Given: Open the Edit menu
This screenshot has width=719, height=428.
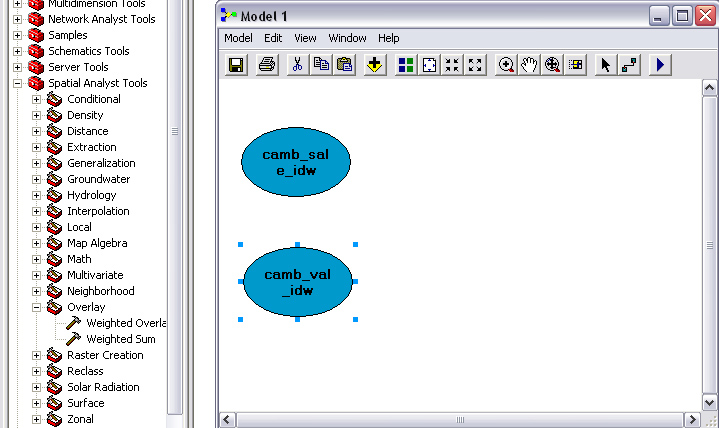Looking at the screenshot, I should 273,38.
